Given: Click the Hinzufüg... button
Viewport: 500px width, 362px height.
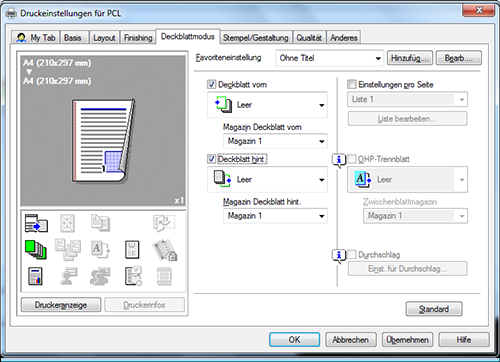Looking at the screenshot, I should tap(410, 58).
